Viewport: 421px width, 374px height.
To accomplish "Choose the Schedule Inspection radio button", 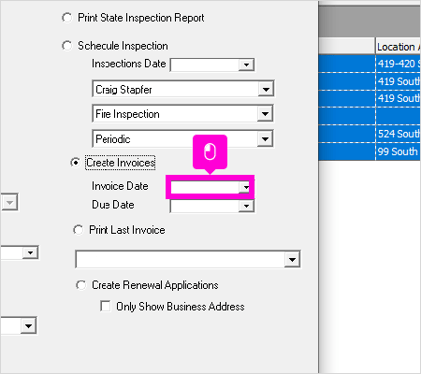I will click(67, 45).
